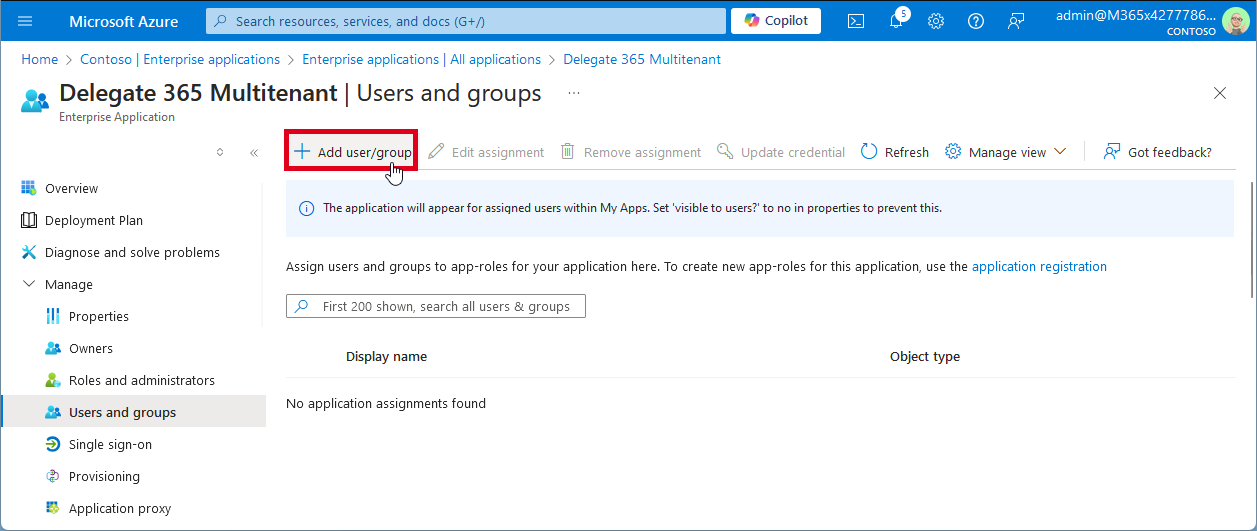Go to Home in the breadcrumb
The image size is (1257, 531).
[40, 59]
